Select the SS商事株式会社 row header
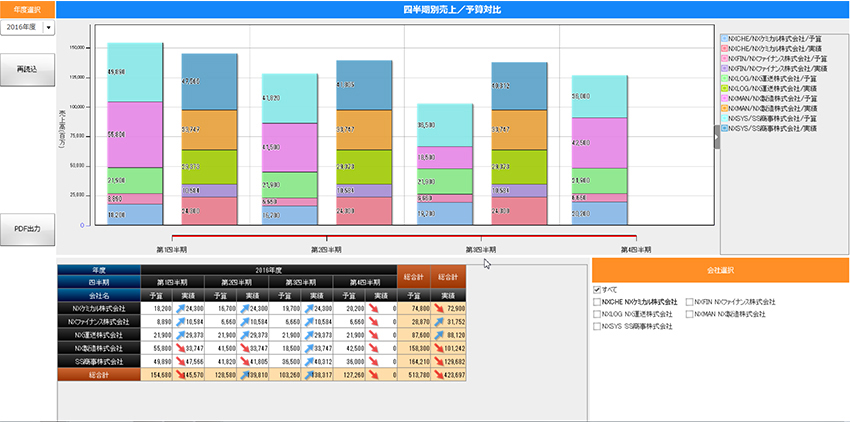This screenshot has height=428, width=850. (x=99, y=361)
